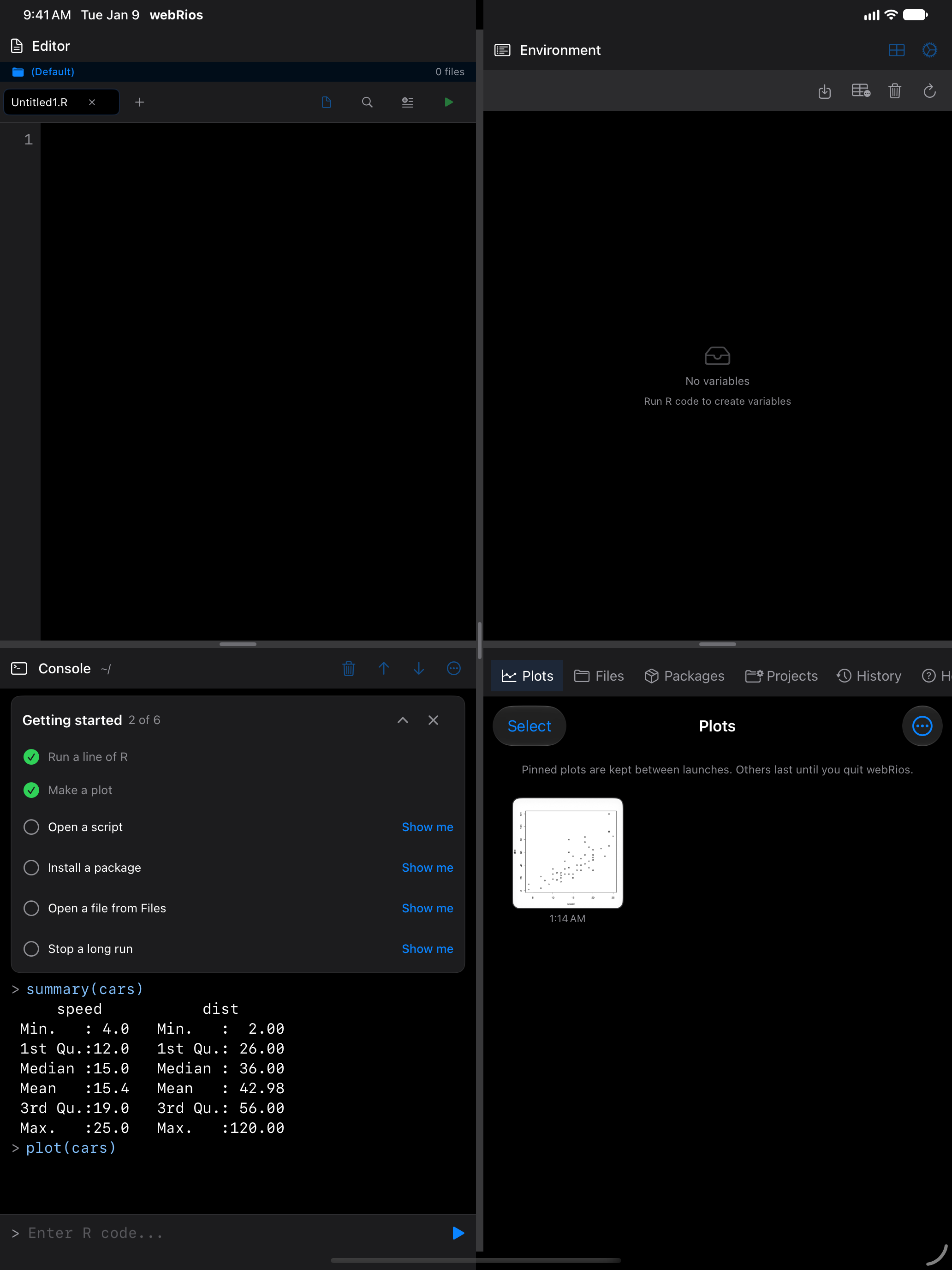Clear environment variables with trash icon
This screenshot has height=1270, width=952.
click(895, 91)
